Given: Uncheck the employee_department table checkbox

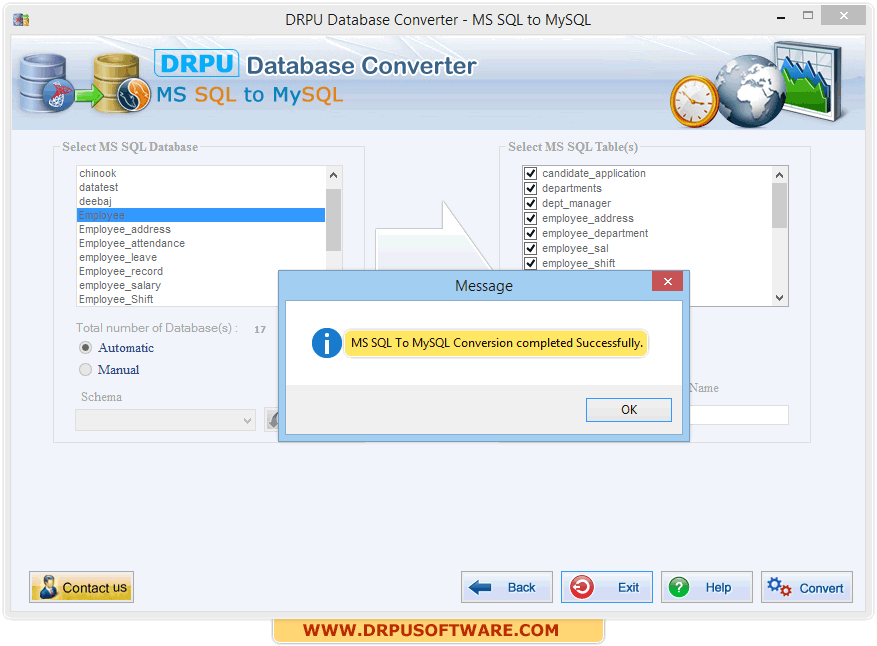Looking at the screenshot, I should click(x=531, y=233).
